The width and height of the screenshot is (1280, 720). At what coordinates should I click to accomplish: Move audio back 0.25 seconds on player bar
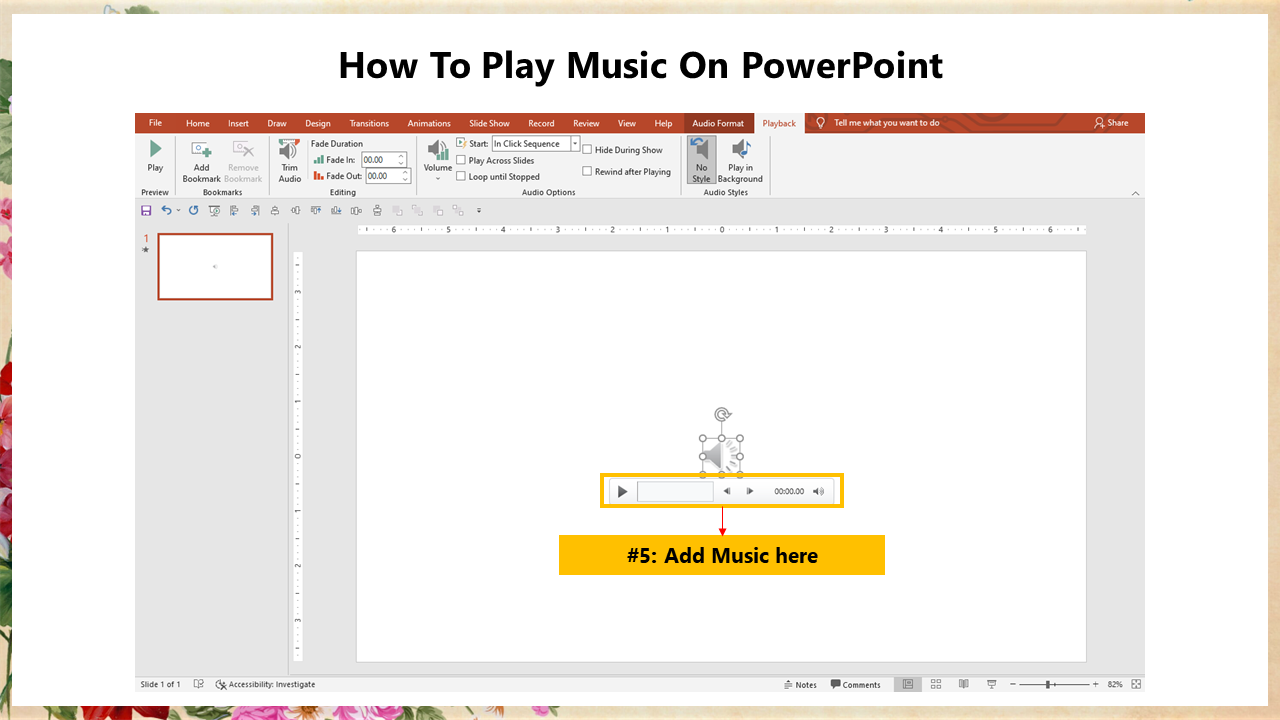coord(727,491)
